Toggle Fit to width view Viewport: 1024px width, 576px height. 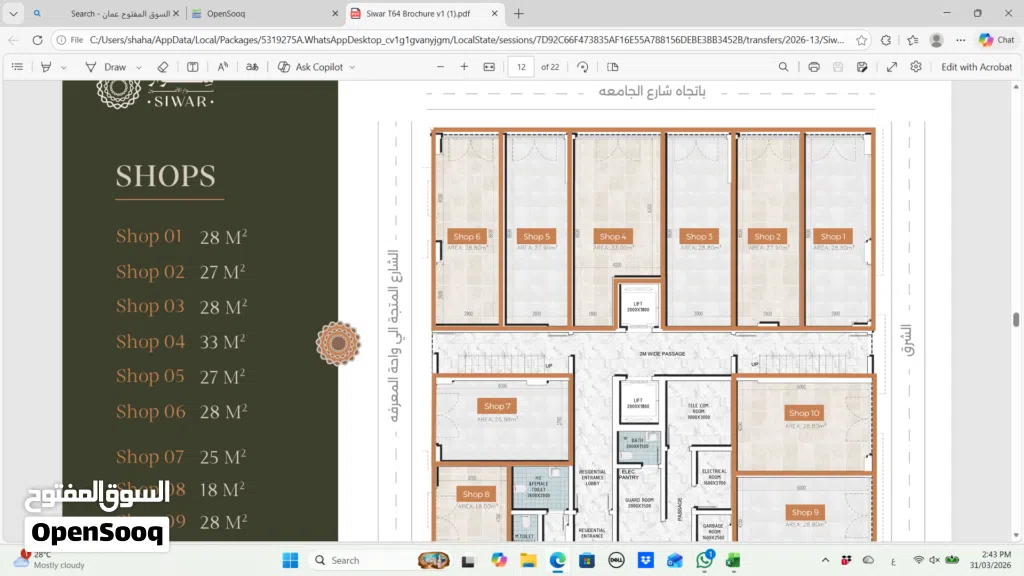[x=489, y=67]
